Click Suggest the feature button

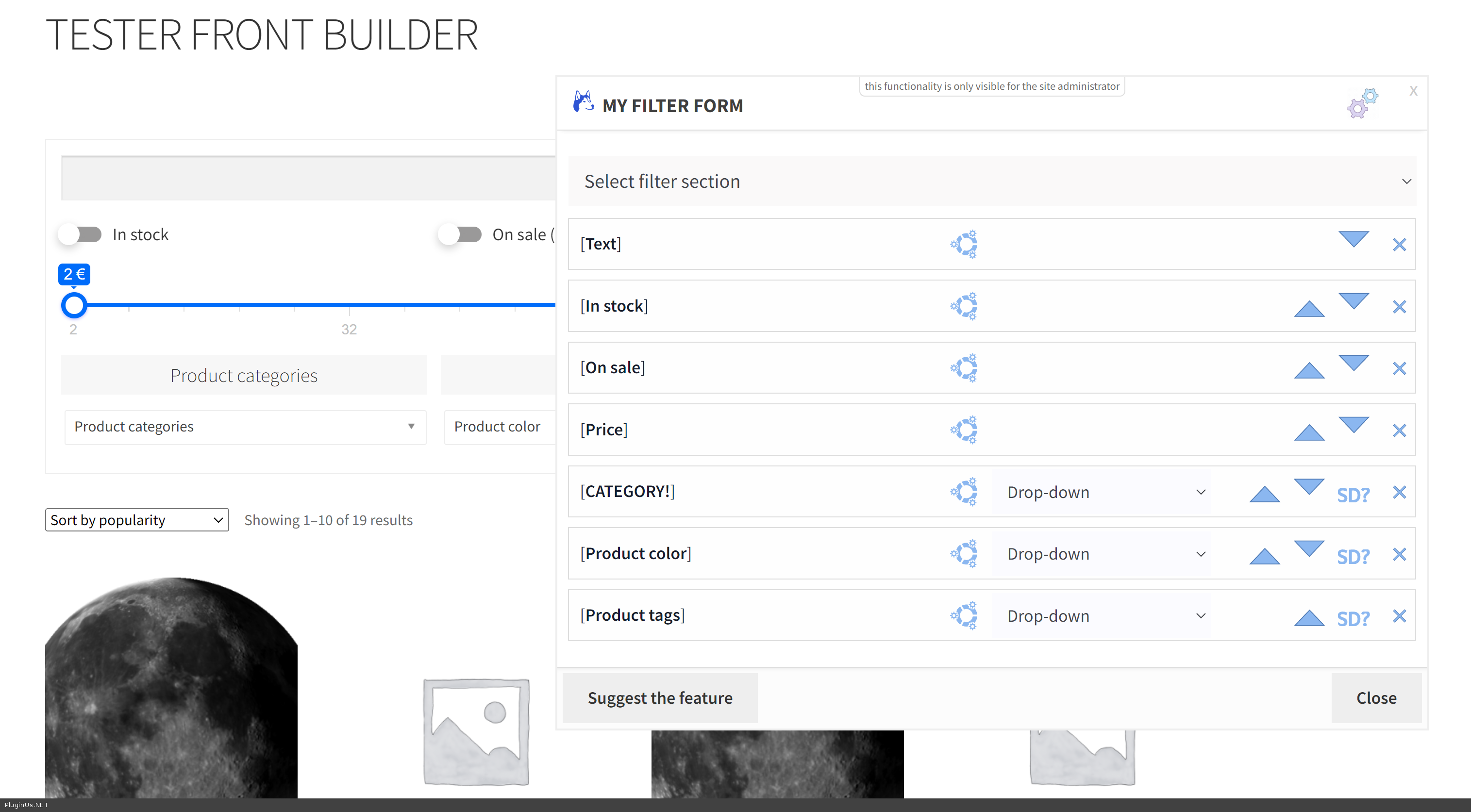pos(660,698)
